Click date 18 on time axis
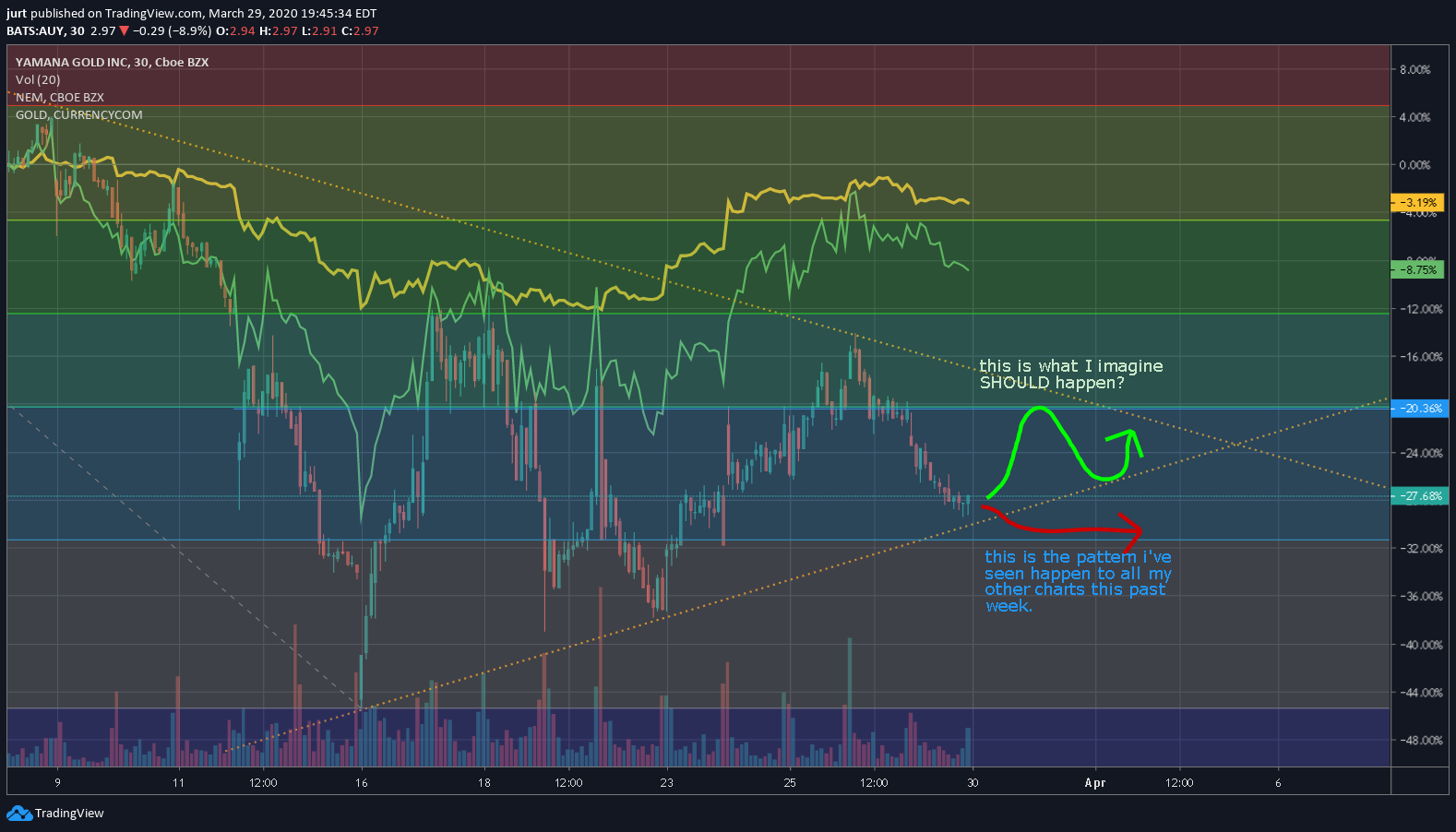The height and width of the screenshot is (832, 1456). [483, 782]
